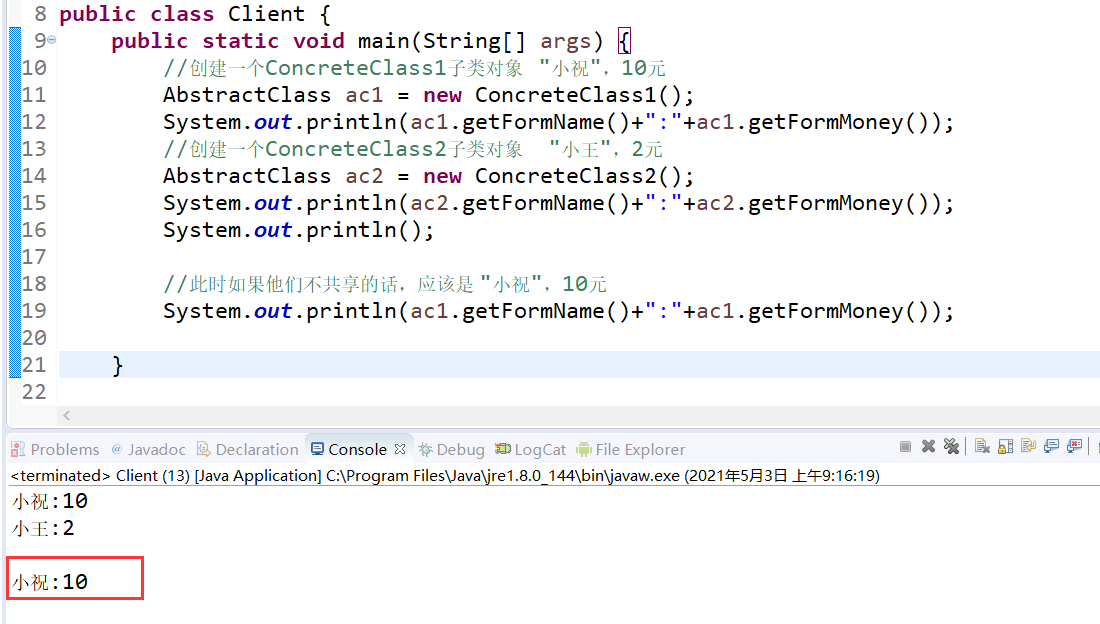Image resolution: width=1100 pixels, height=624 pixels.
Task: Click the terminated Client (13) launch description
Action: click(445, 475)
